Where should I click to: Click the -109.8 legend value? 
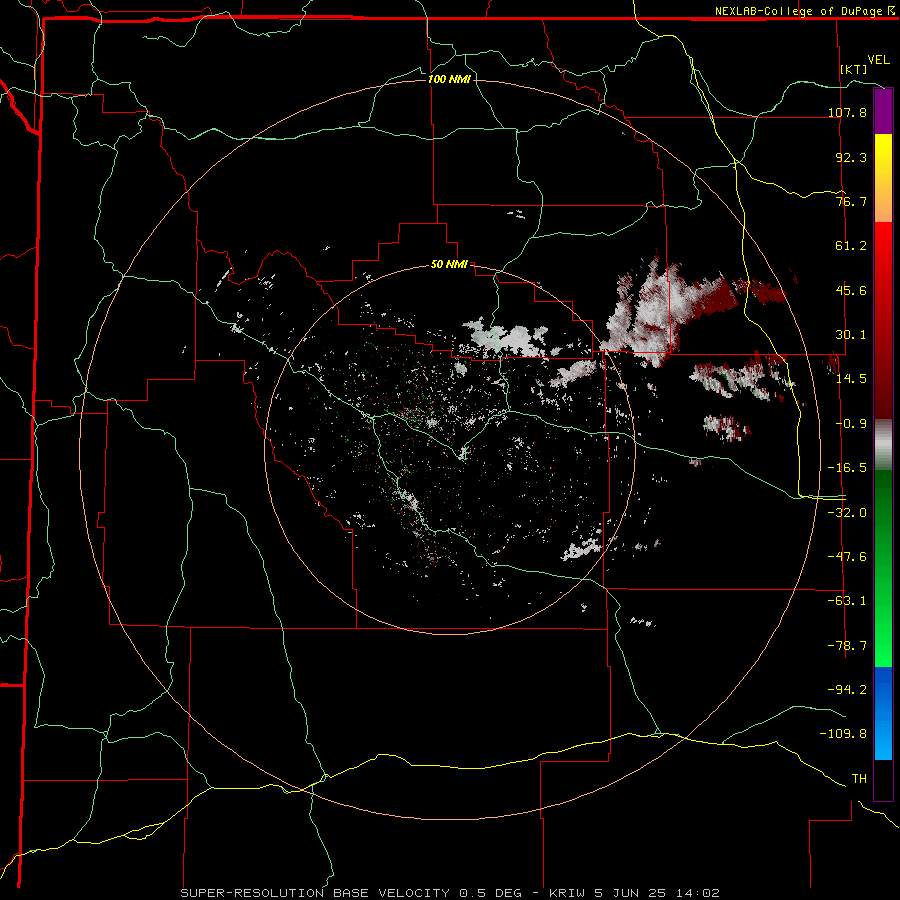pyautogui.click(x=843, y=734)
